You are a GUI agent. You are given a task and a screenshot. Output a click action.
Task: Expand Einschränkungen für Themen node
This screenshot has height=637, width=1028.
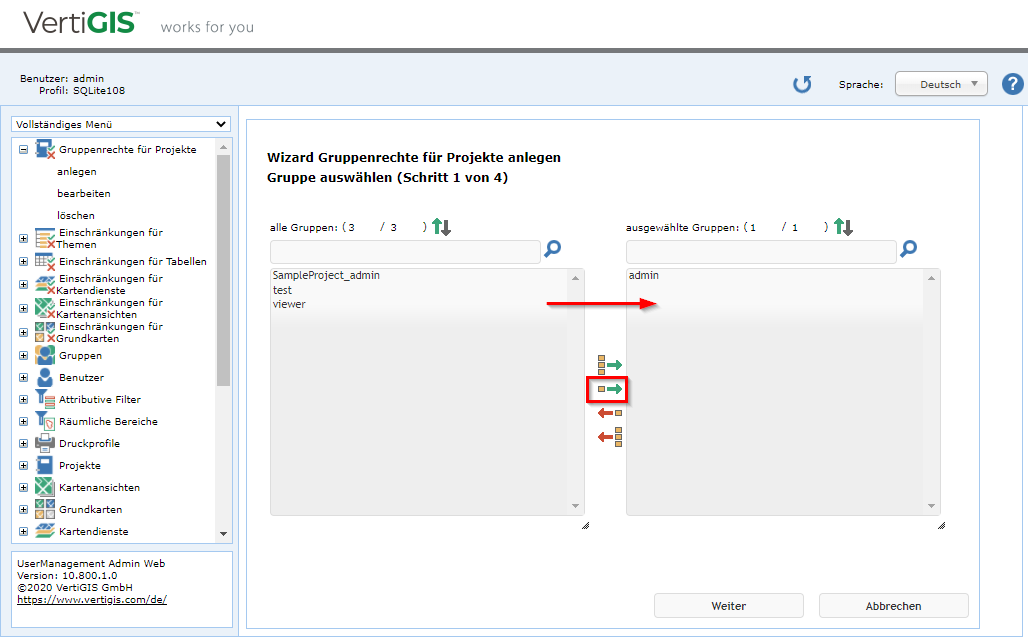pos(24,239)
